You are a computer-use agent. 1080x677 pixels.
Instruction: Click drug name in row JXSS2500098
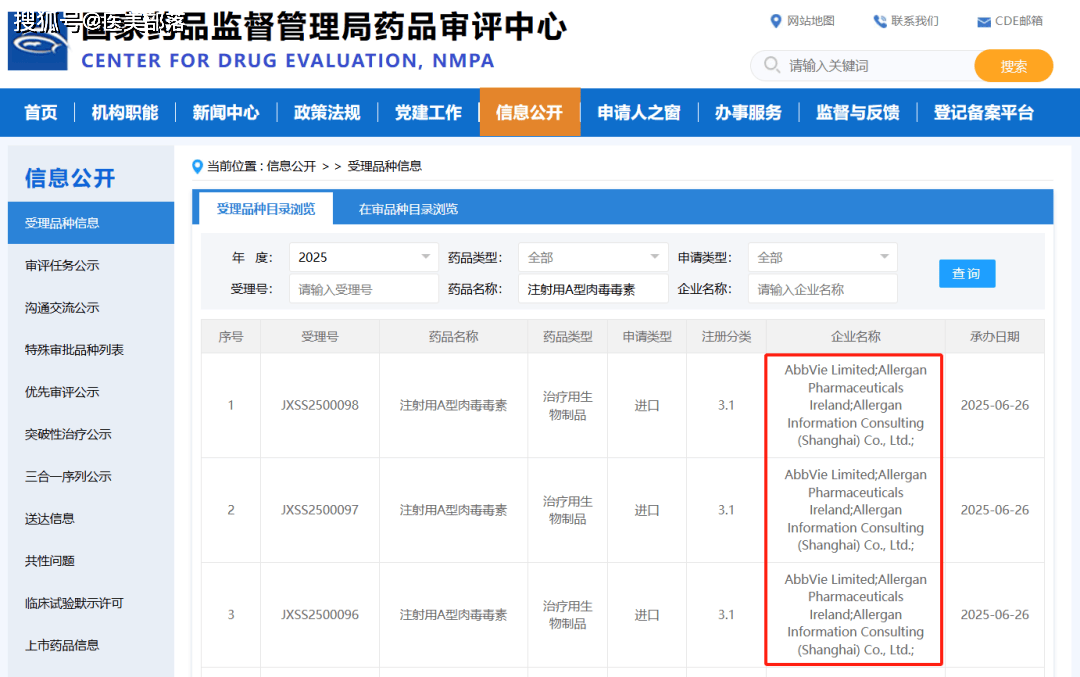pyautogui.click(x=453, y=406)
